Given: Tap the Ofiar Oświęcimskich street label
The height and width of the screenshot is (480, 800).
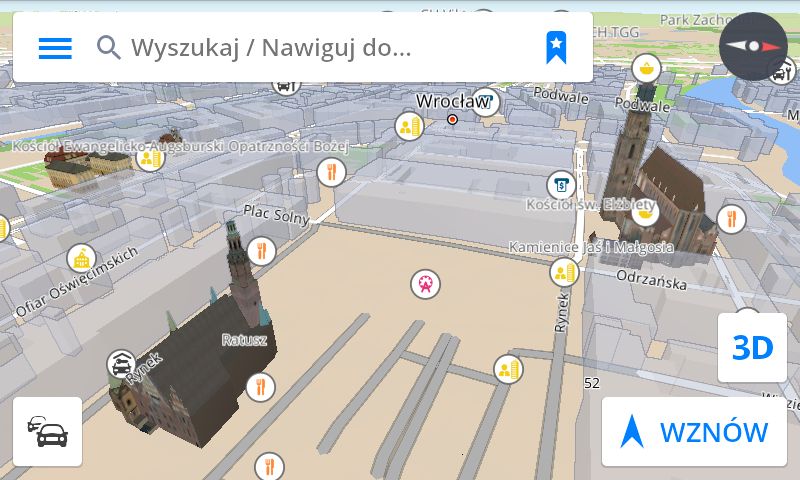Looking at the screenshot, I should click(x=77, y=282).
